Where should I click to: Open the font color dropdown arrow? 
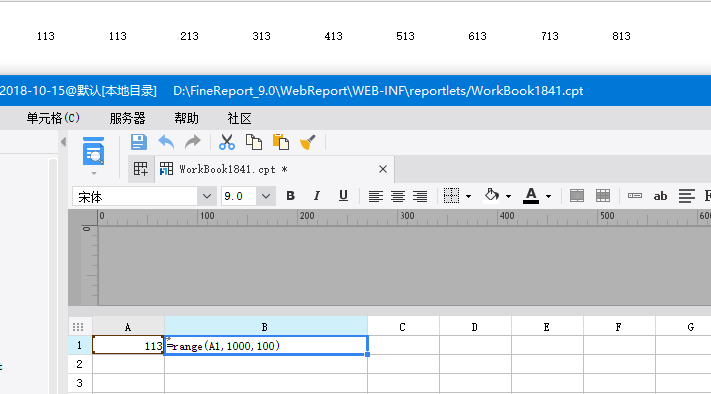pos(548,196)
